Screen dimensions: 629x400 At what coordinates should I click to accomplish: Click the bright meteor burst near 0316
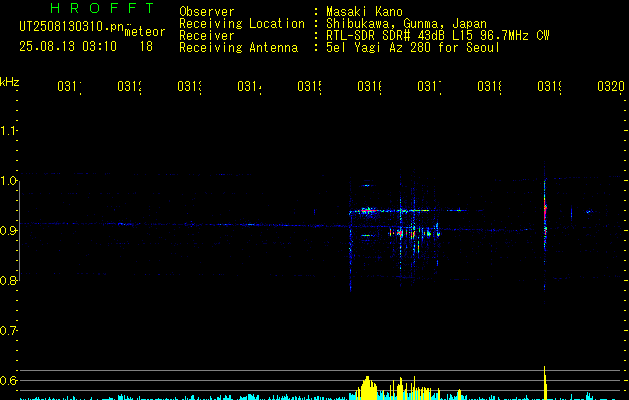(368, 210)
